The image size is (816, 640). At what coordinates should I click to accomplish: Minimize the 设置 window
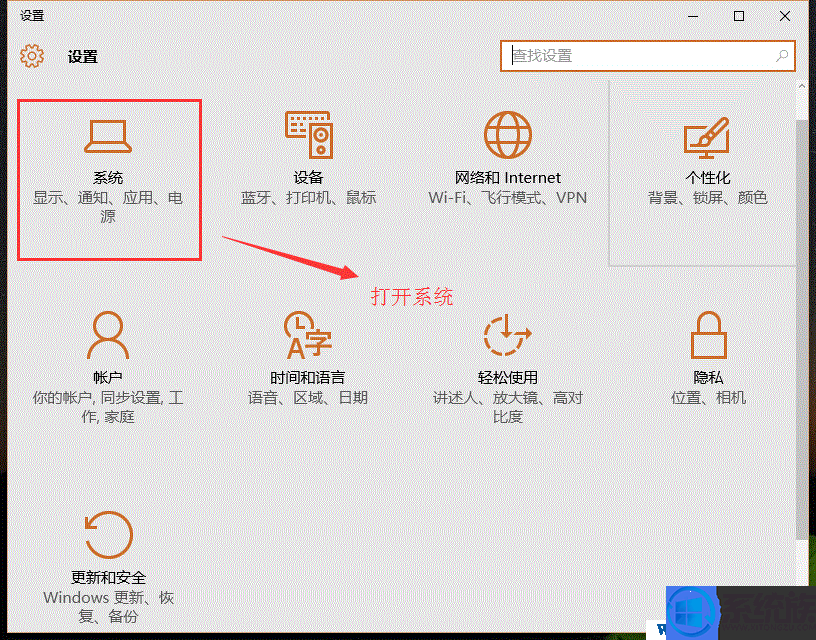pyautogui.click(x=693, y=16)
